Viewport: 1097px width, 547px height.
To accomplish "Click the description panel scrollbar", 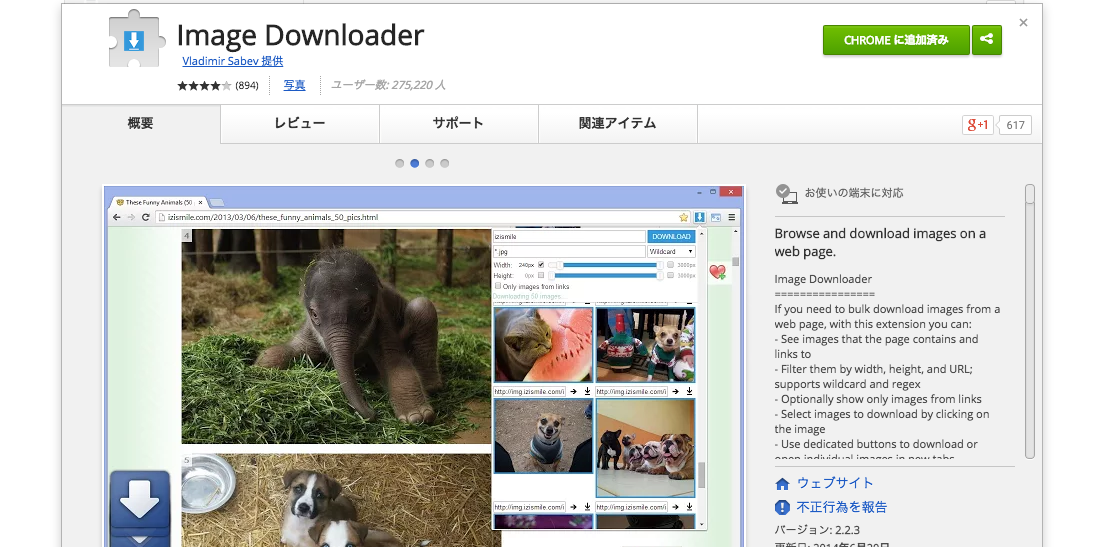I will 1030,322.
